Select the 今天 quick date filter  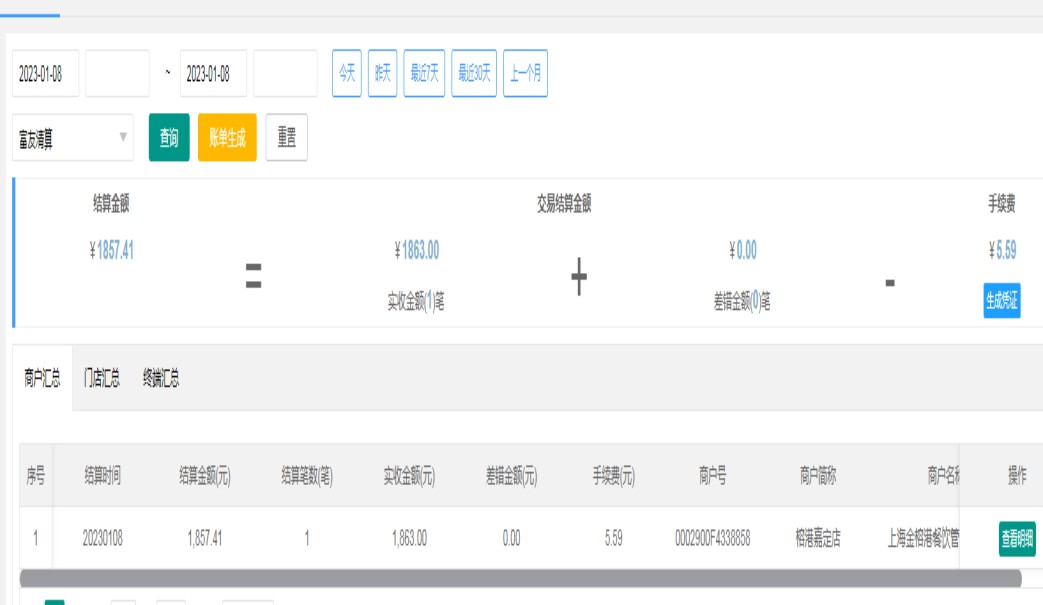tap(346, 74)
